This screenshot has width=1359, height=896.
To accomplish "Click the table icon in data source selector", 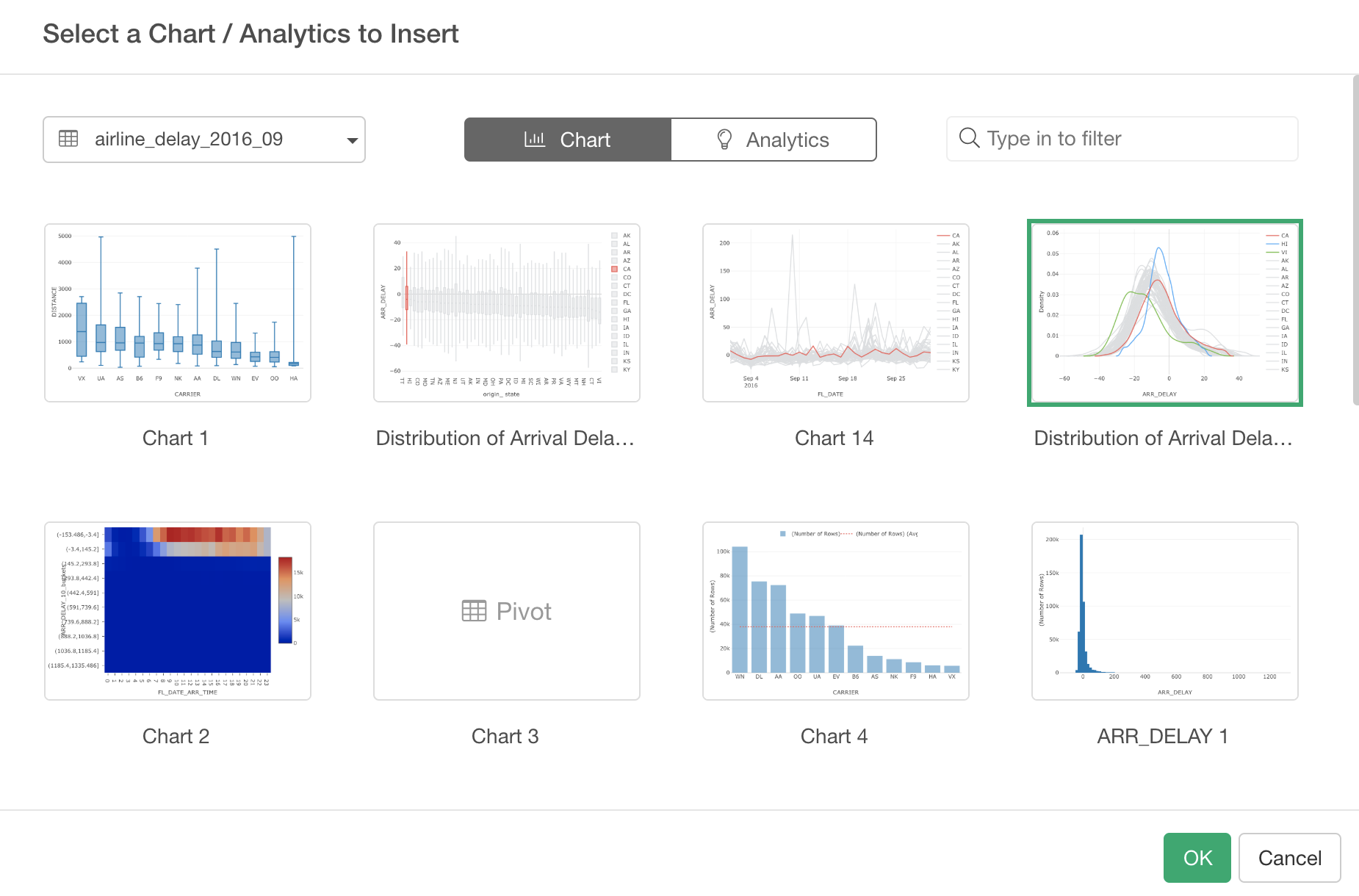I will coord(68,139).
